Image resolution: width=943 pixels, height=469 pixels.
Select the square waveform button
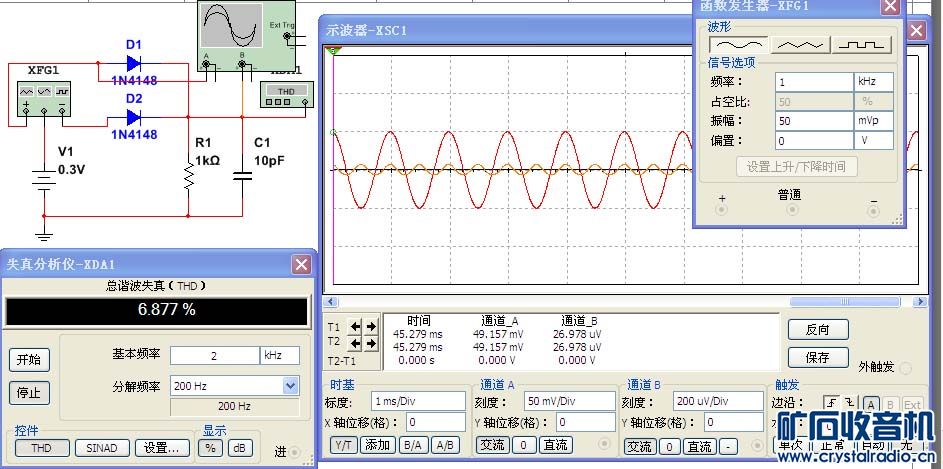click(x=863, y=45)
